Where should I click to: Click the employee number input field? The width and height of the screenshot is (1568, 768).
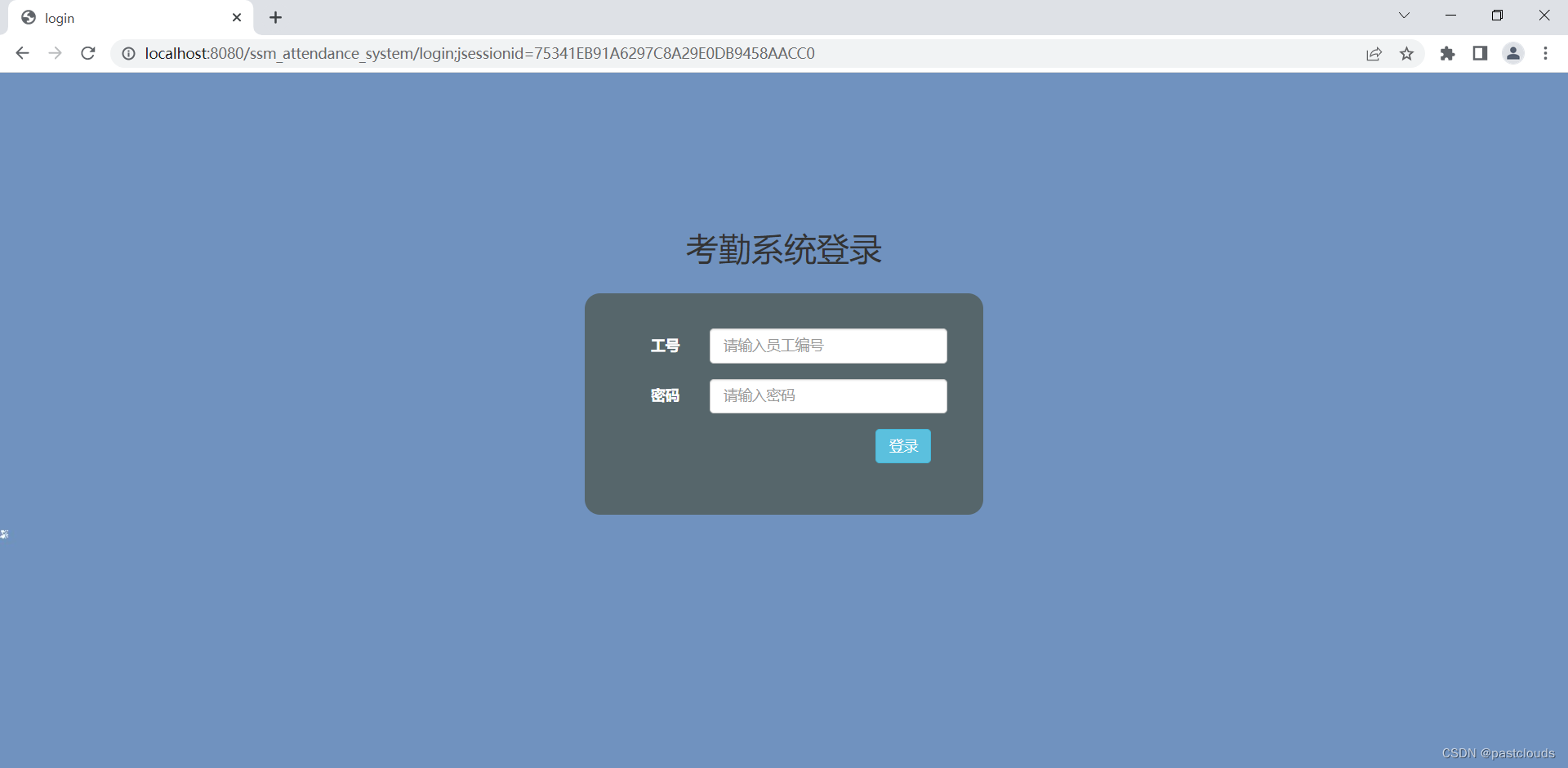[828, 346]
